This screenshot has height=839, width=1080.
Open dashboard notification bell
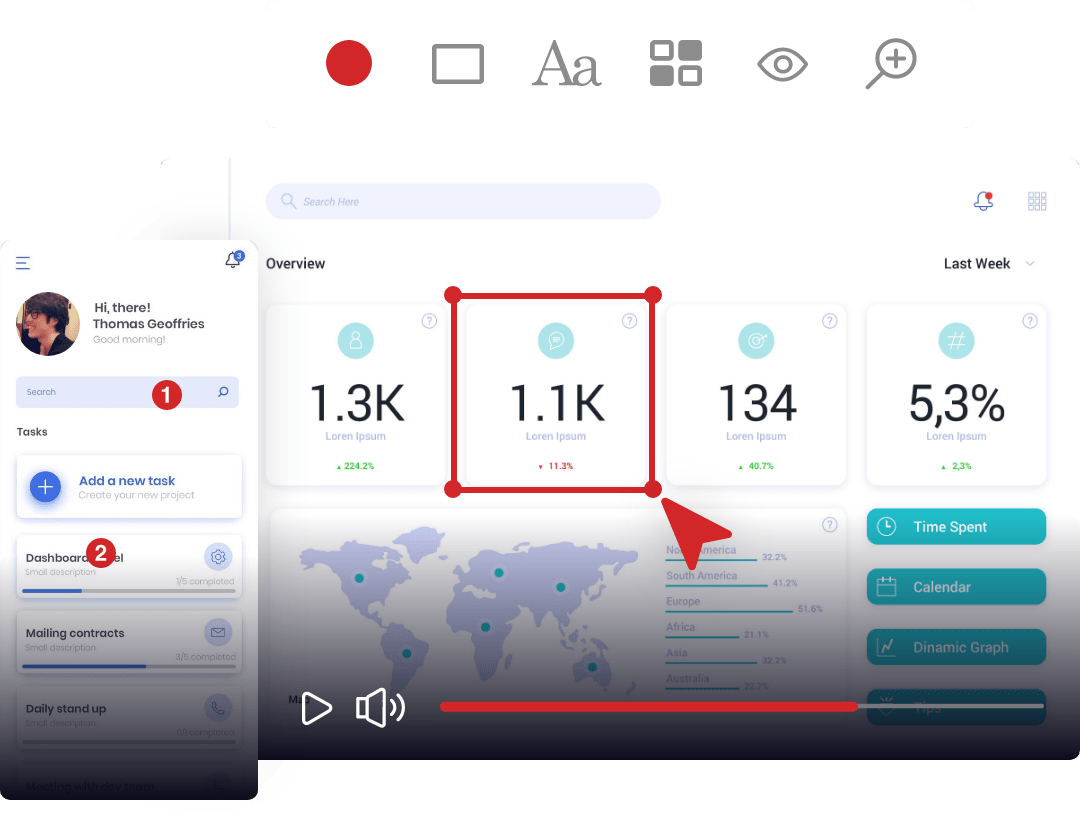983,202
